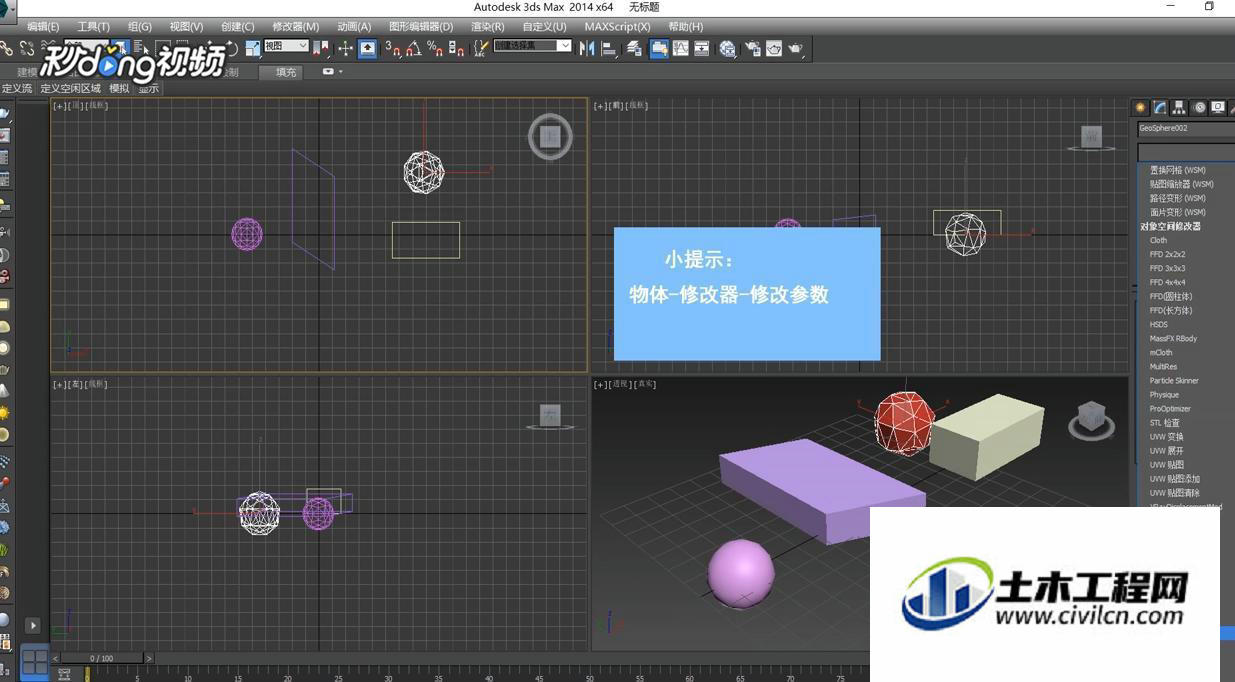Click the Unlink Selection tool
The image size is (1235, 682).
pos(27,47)
